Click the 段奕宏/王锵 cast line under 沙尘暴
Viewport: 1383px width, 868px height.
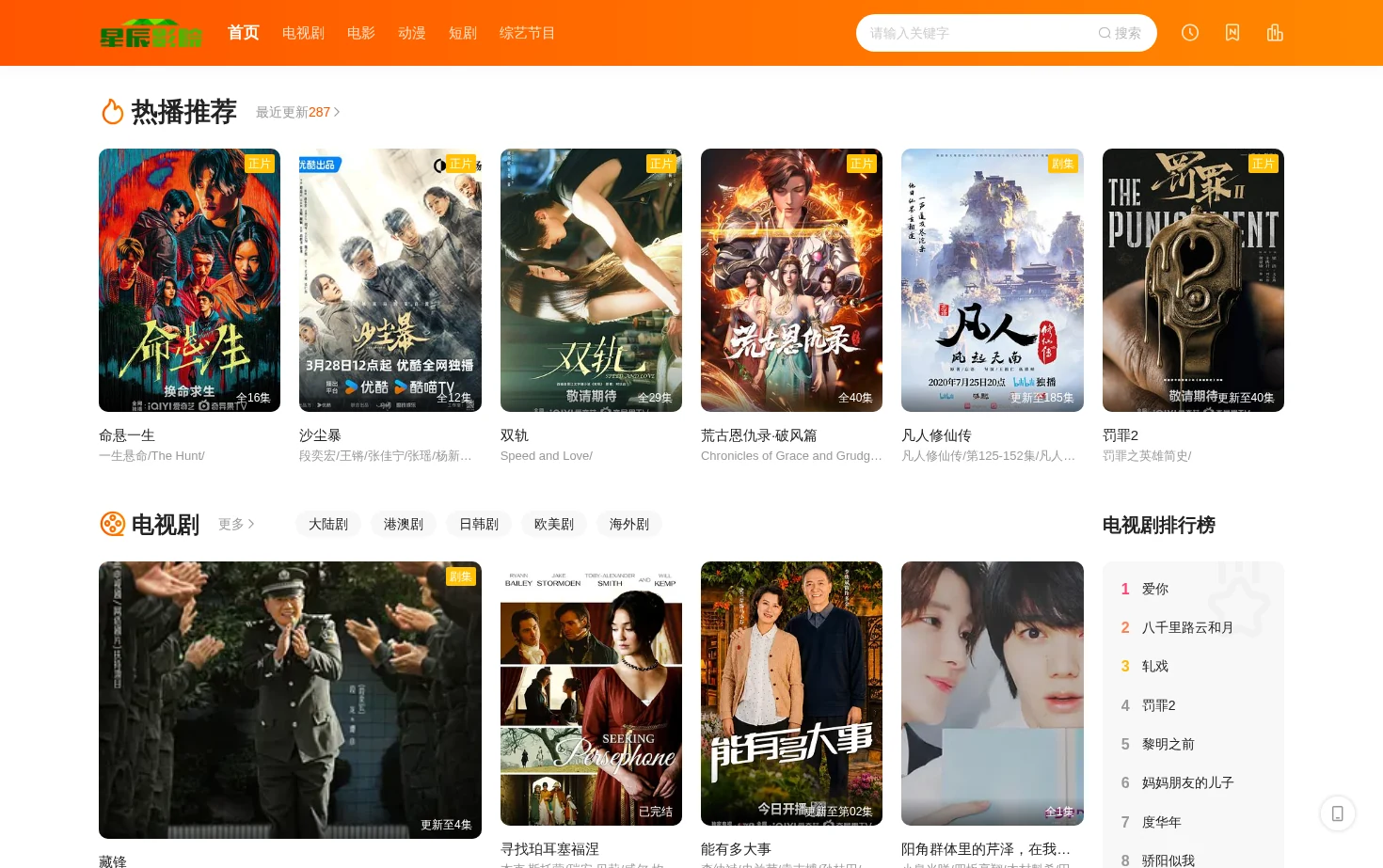[386, 456]
